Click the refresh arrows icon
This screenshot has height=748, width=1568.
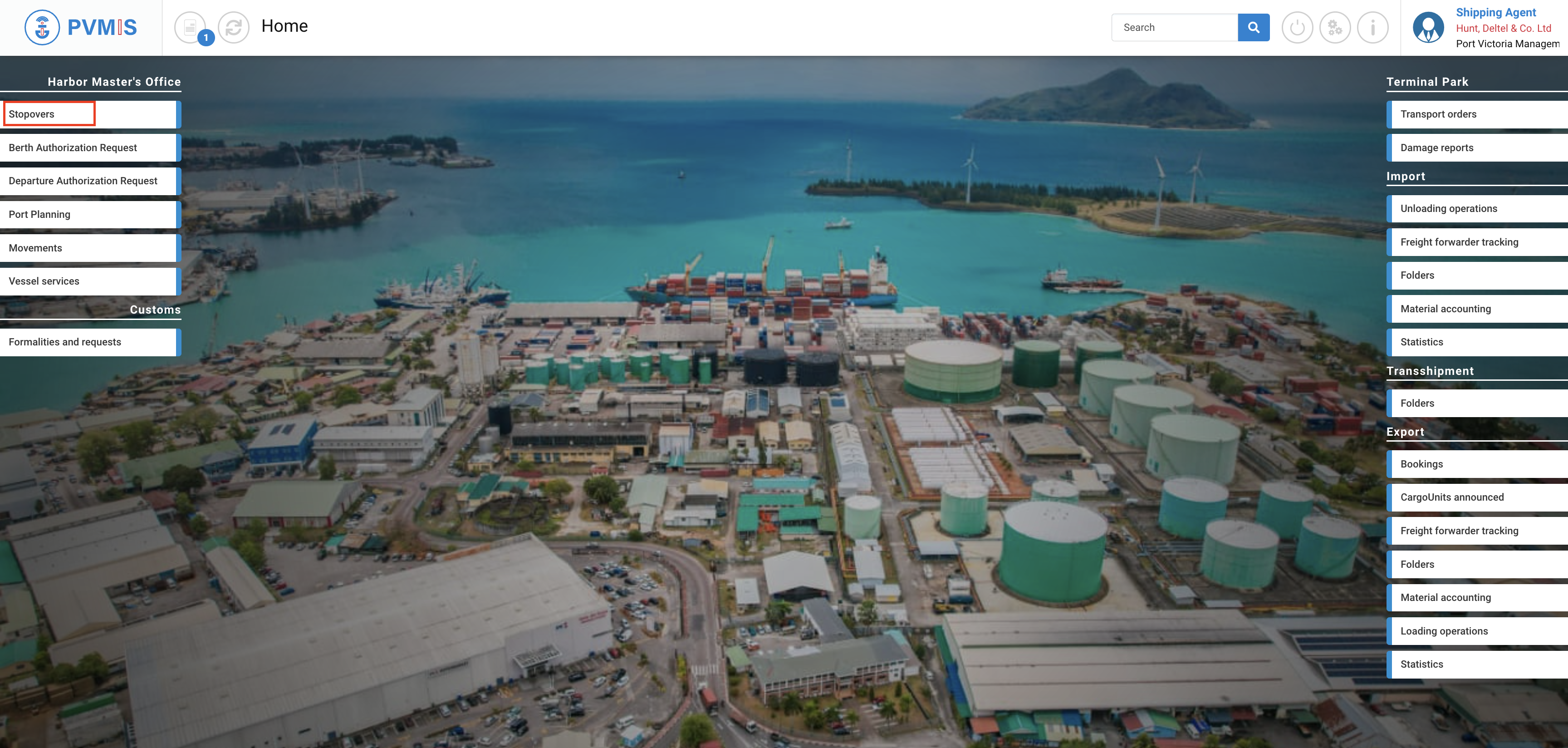click(x=234, y=27)
